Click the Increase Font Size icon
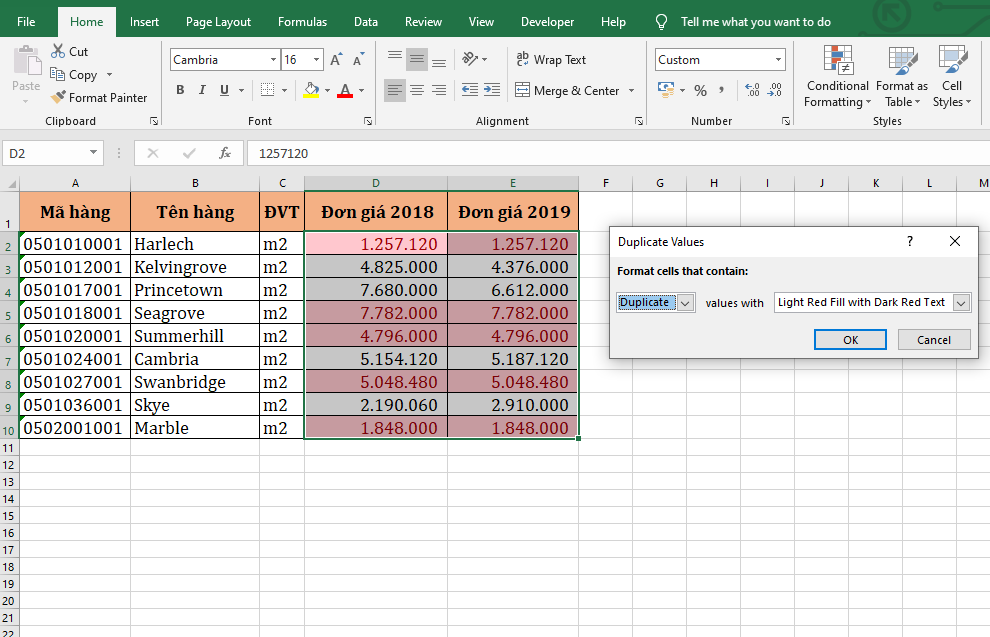Screen dimensions: 990x637 tap(337, 60)
